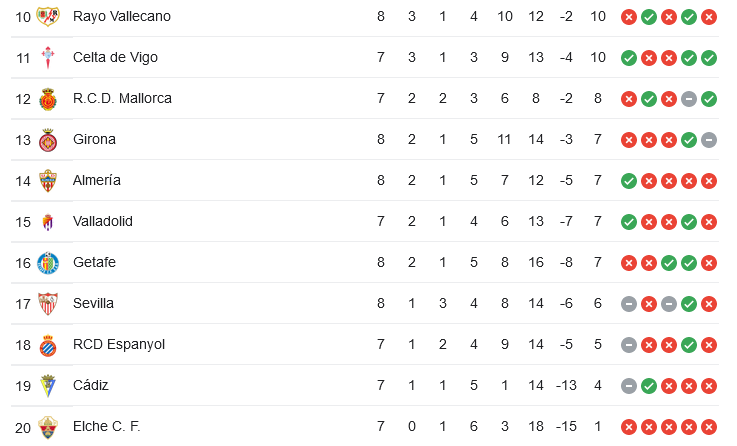Click Sevilla's first gray draw indicator
The height and width of the screenshot is (446, 737).
pos(628,304)
